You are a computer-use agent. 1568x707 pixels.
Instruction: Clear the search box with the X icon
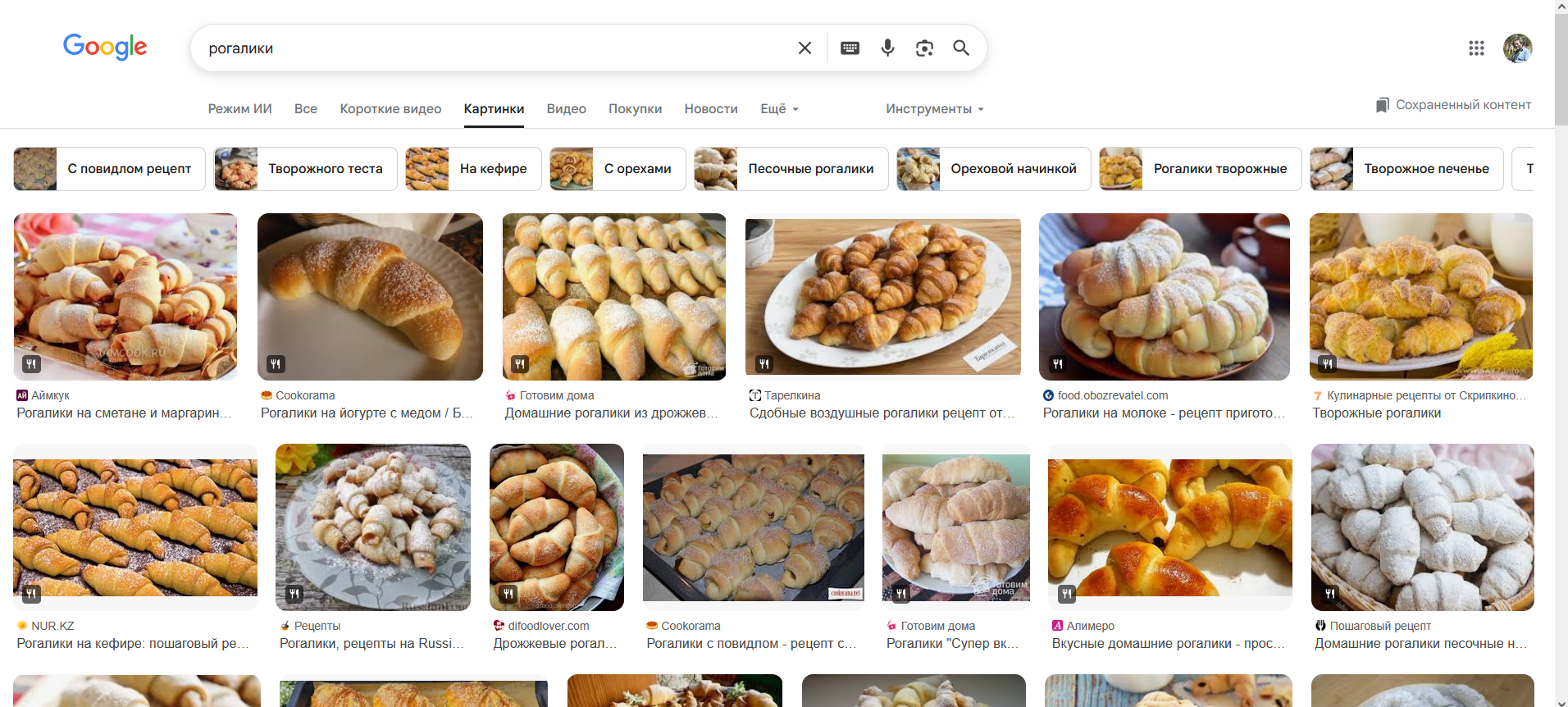[x=805, y=48]
